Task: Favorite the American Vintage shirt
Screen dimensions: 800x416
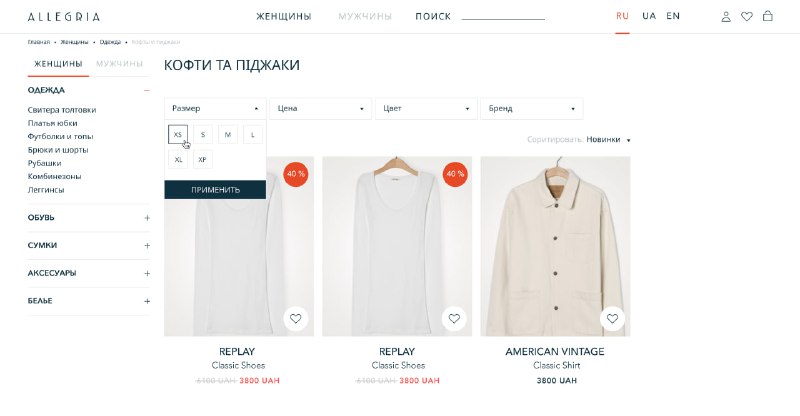Action: [x=612, y=319]
